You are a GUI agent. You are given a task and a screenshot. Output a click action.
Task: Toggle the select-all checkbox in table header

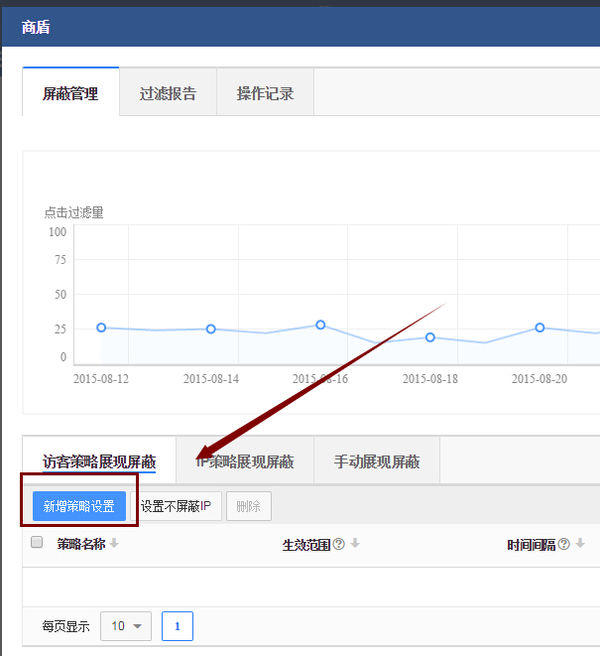(x=37, y=543)
